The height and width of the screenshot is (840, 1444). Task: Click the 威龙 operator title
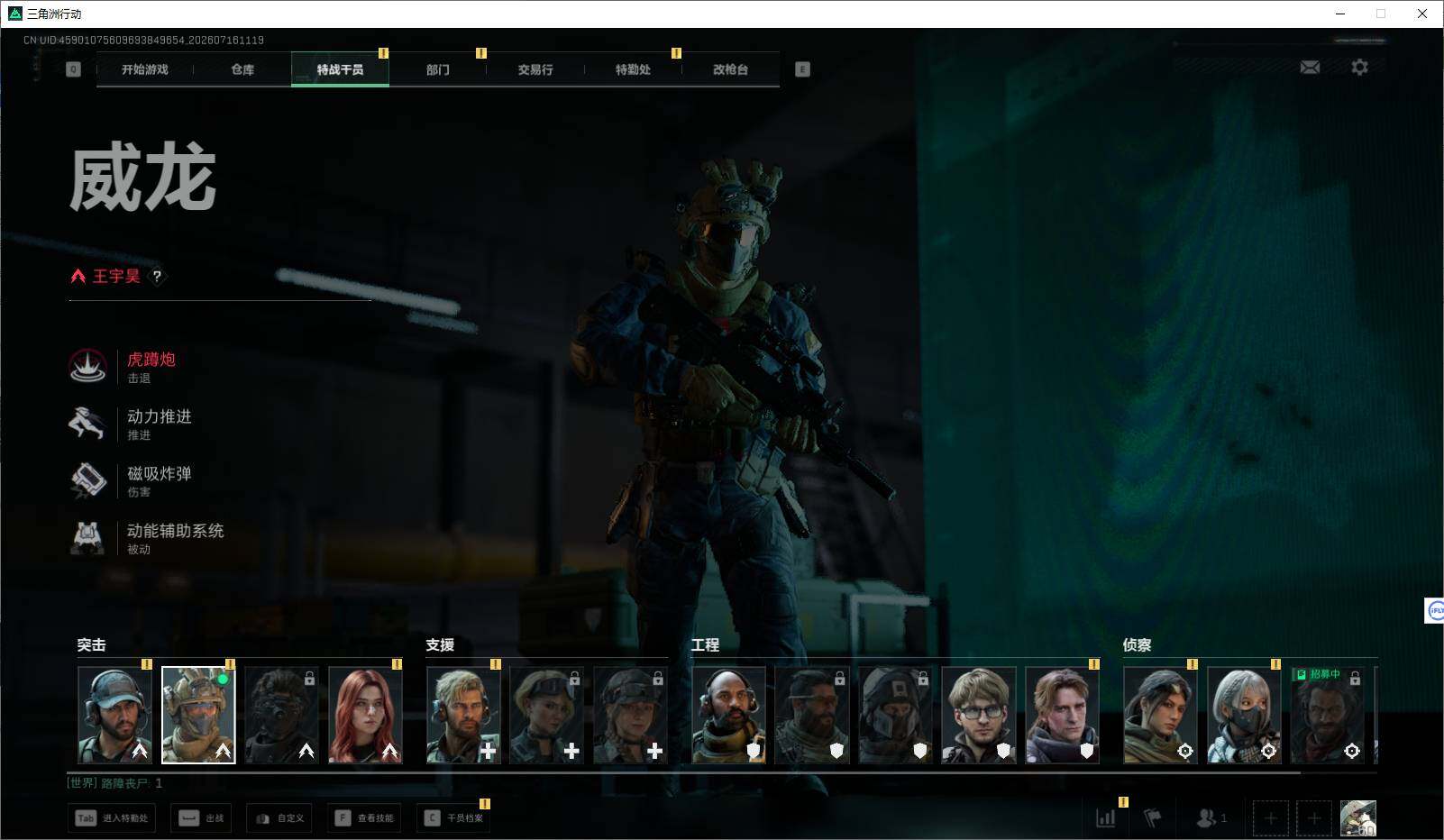143,178
